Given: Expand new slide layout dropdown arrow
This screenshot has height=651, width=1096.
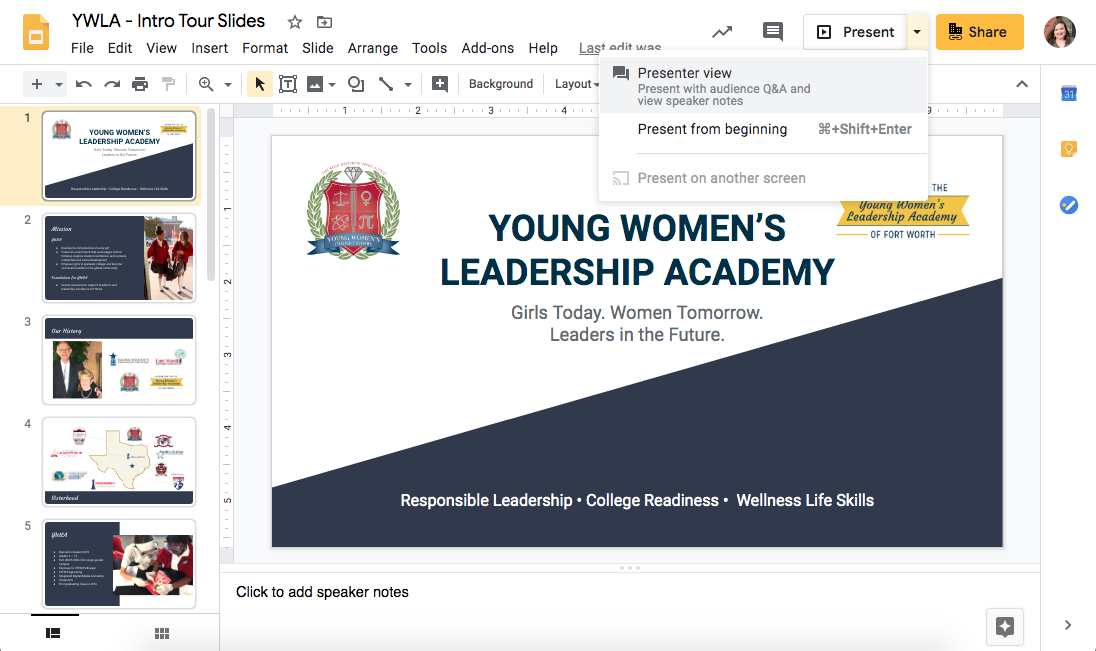Looking at the screenshot, I should click(x=59, y=85).
